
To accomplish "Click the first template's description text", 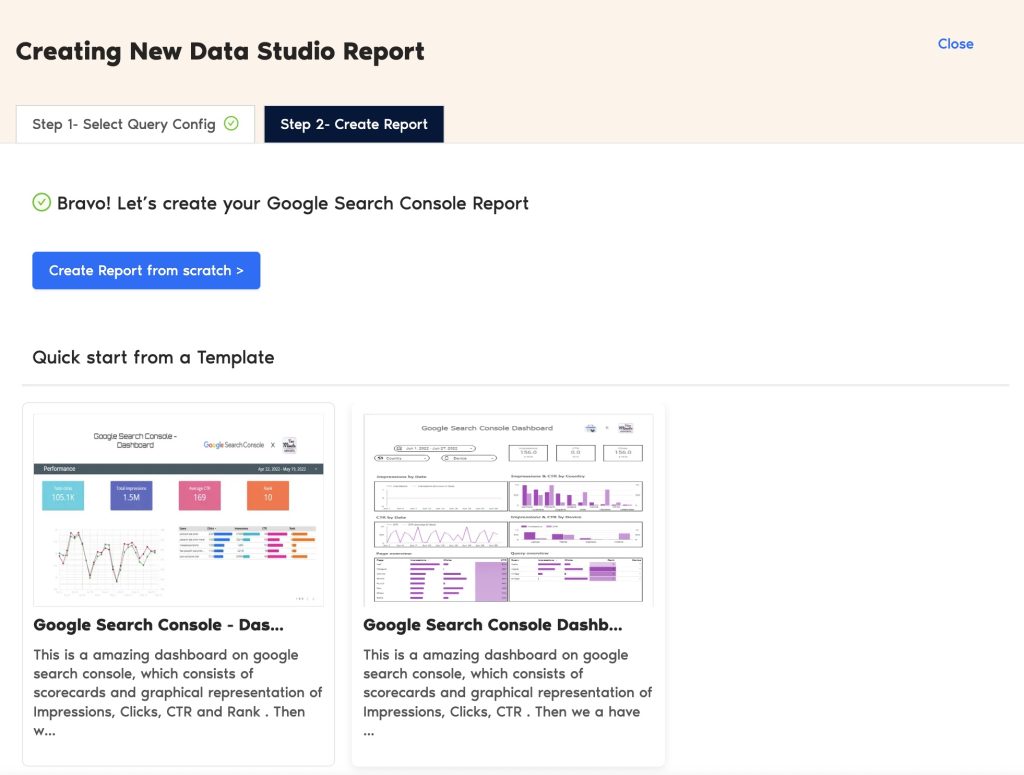I will click(178, 693).
